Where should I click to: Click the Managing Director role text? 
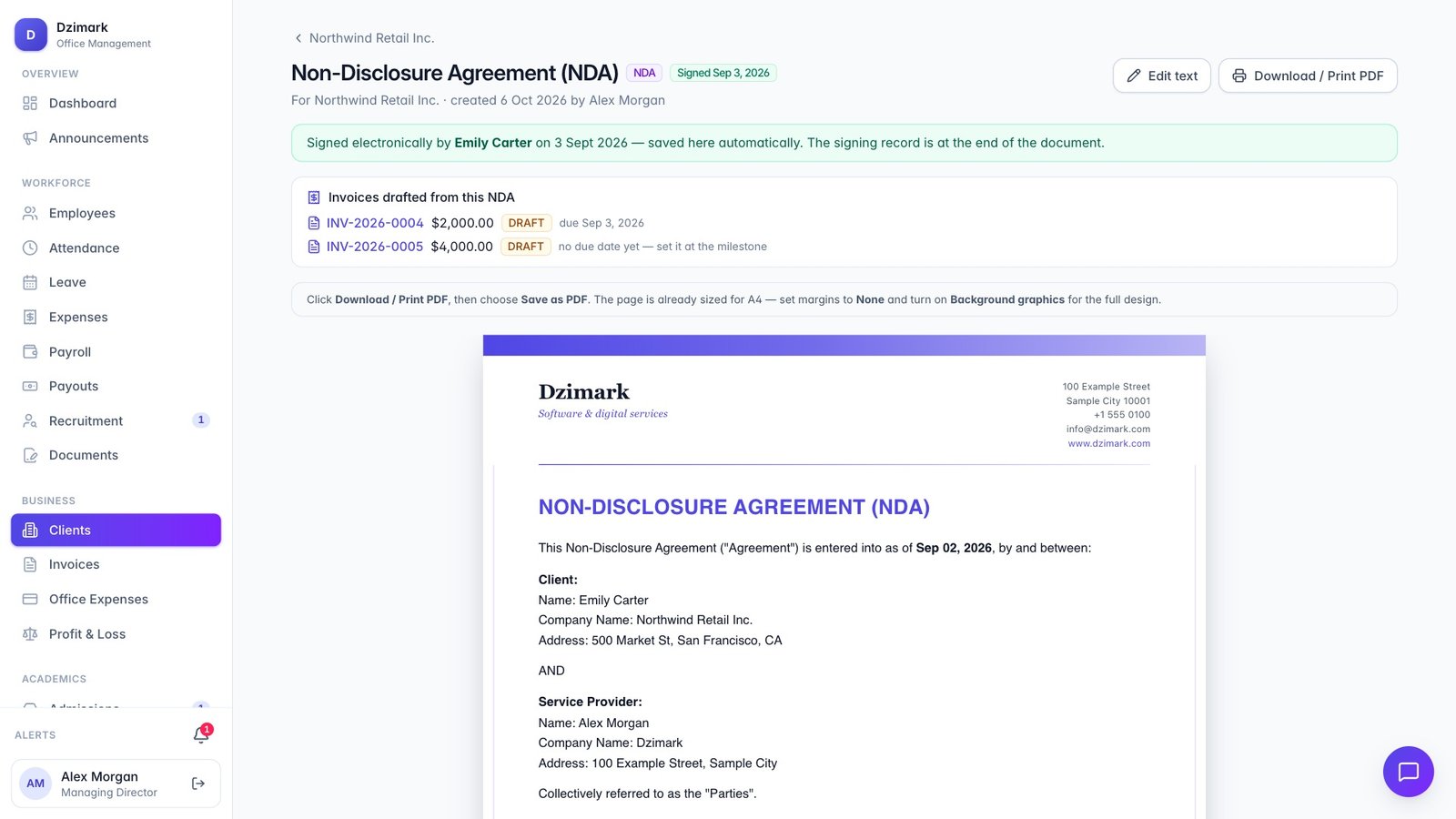[109, 793]
